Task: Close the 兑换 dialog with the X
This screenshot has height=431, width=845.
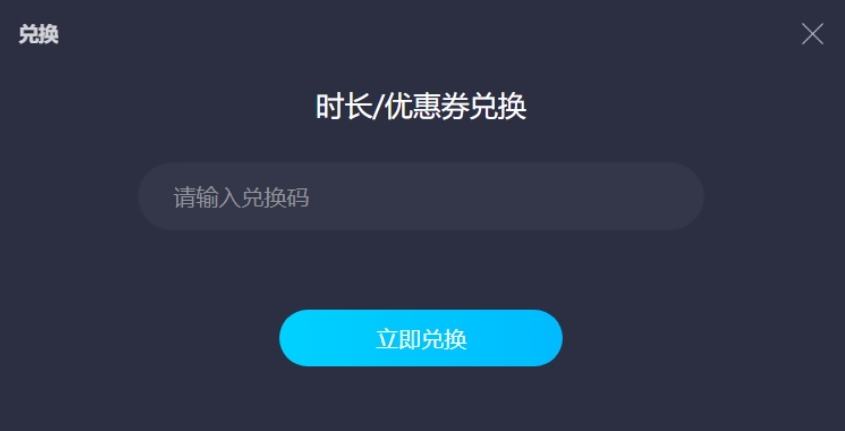Action: pos(812,34)
